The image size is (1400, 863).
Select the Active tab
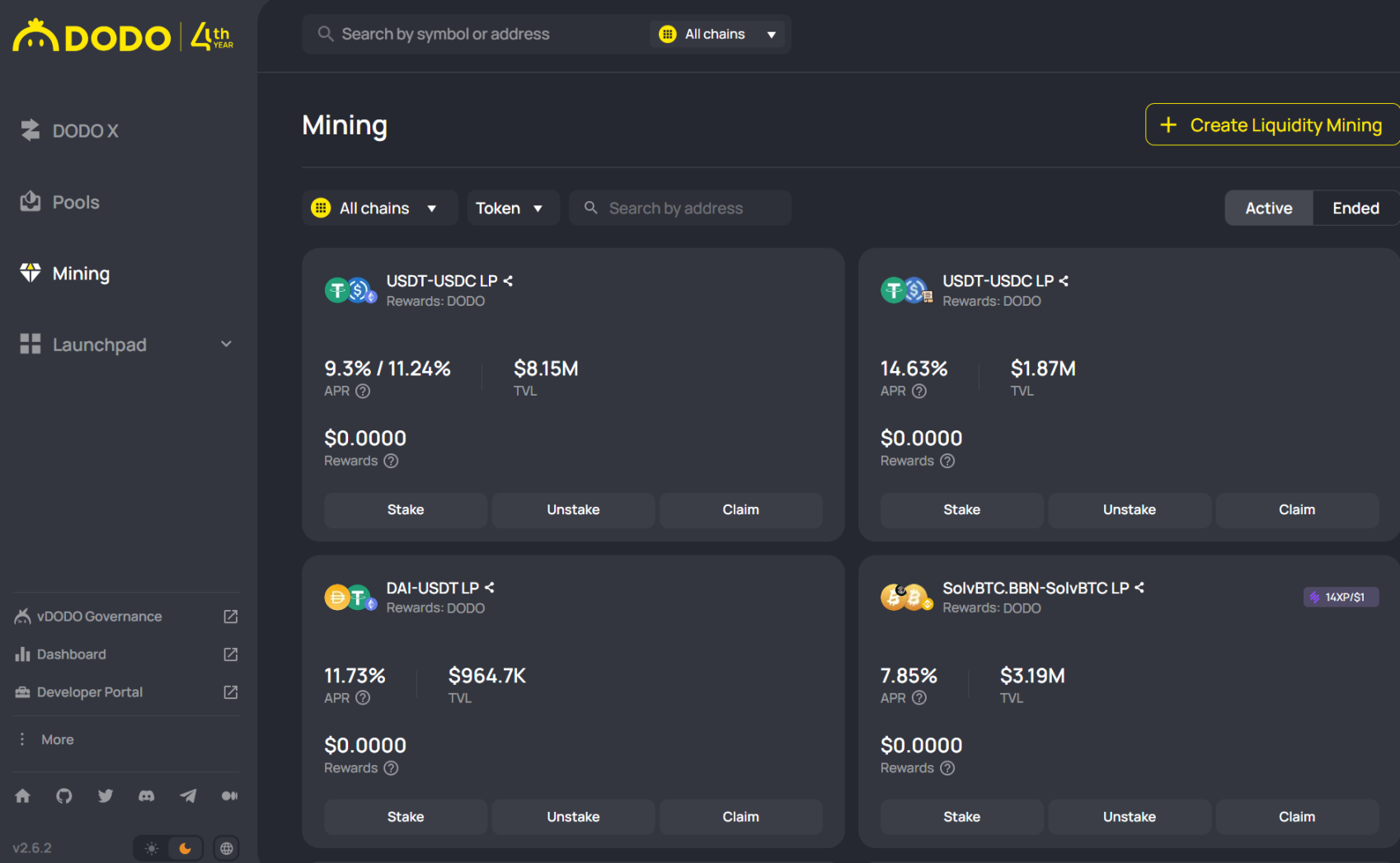point(1269,208)
